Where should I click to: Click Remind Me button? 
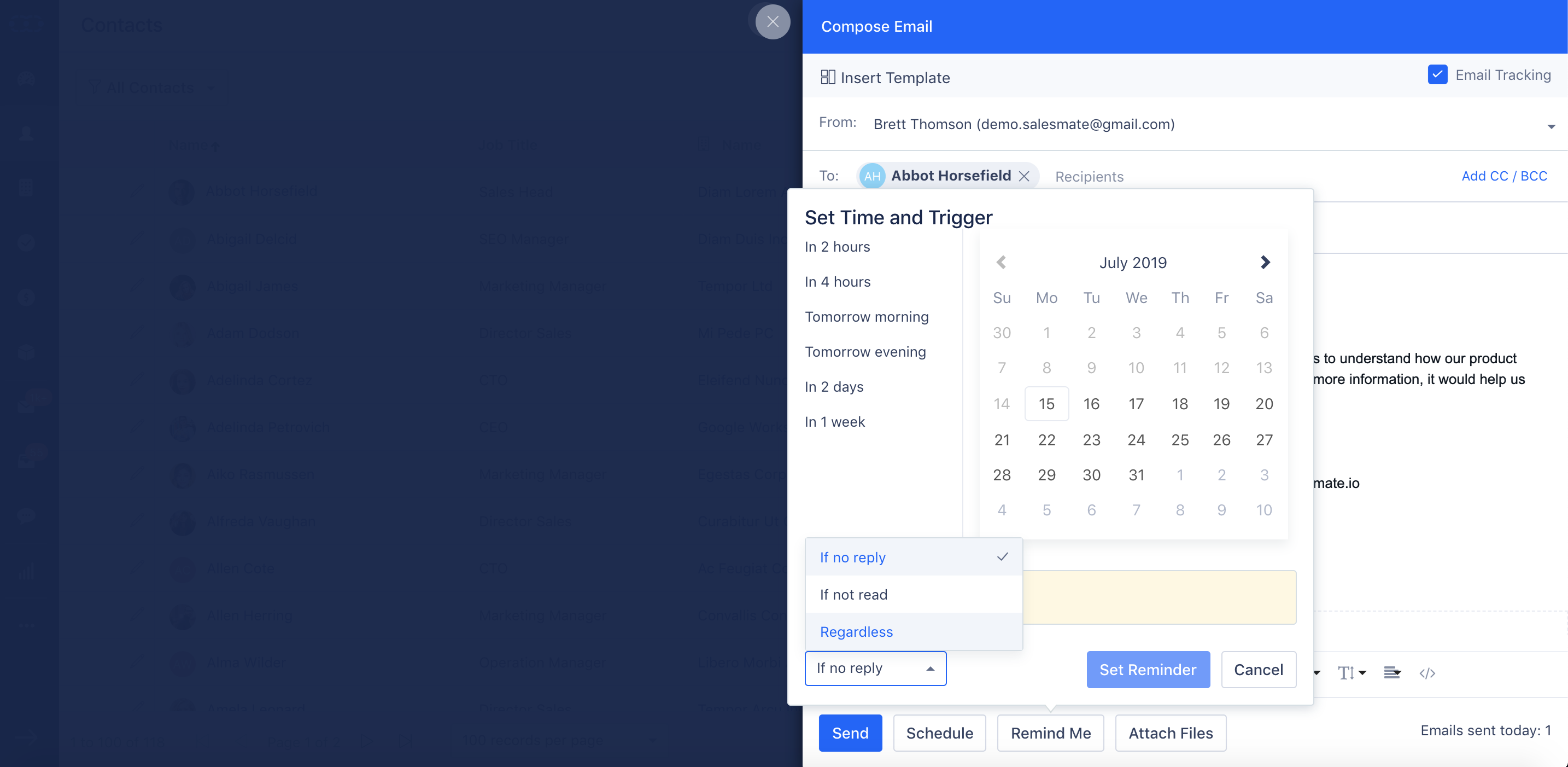pyautogui.click(x=1051, y=733)
